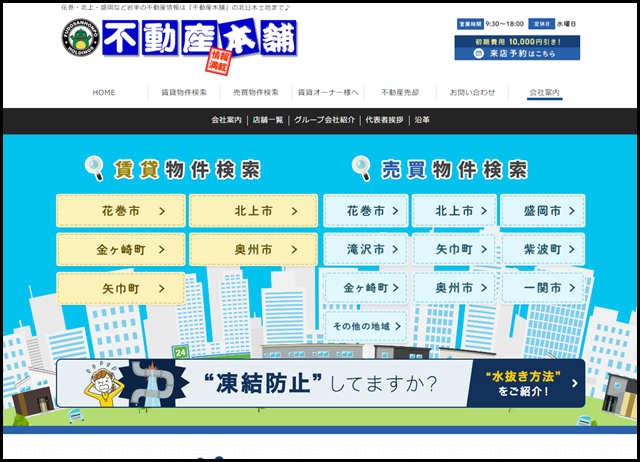Click the calendar icon in 来店予約 banner
This screenshot has width=640, height=462.
coord(479,53)
